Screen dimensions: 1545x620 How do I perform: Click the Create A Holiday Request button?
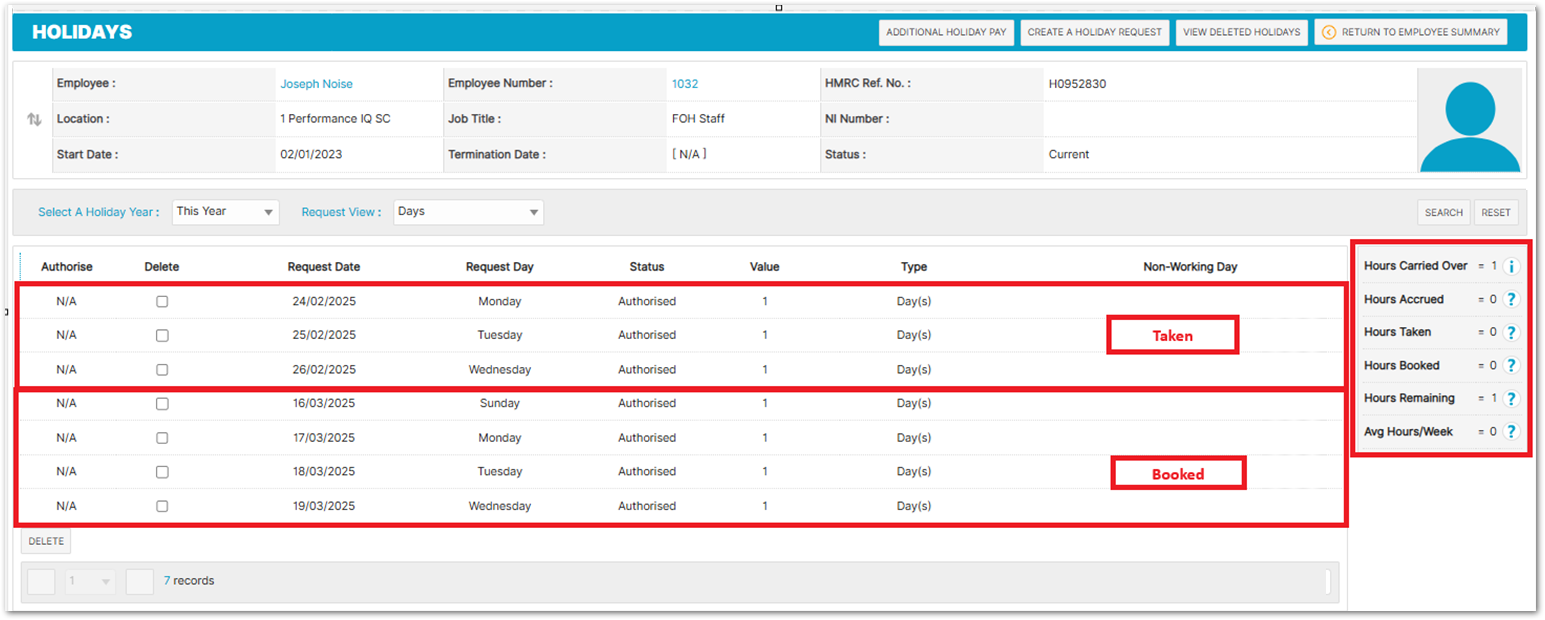click(1094, 32)
